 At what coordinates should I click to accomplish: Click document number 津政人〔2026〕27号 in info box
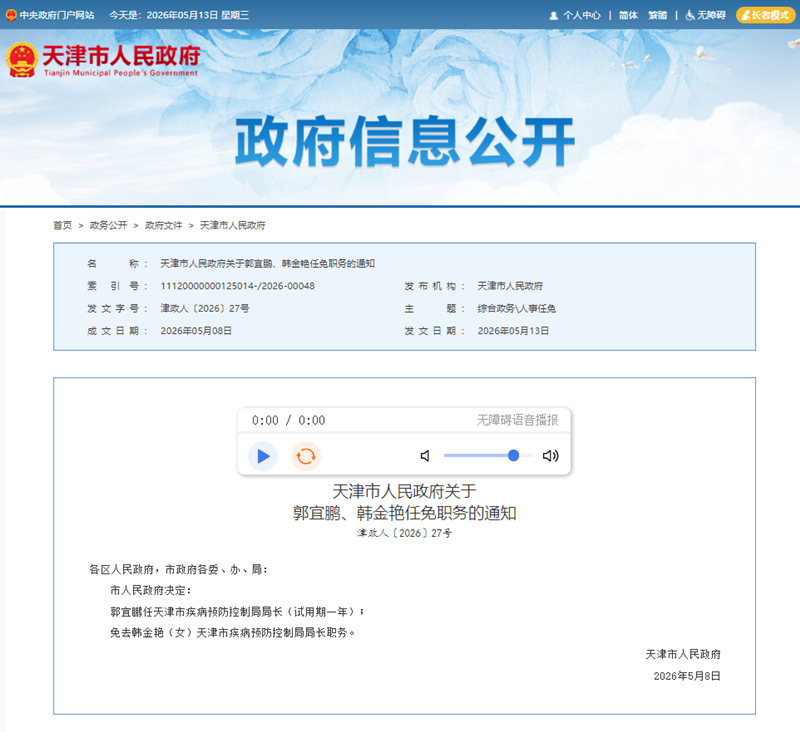point(205,309)
